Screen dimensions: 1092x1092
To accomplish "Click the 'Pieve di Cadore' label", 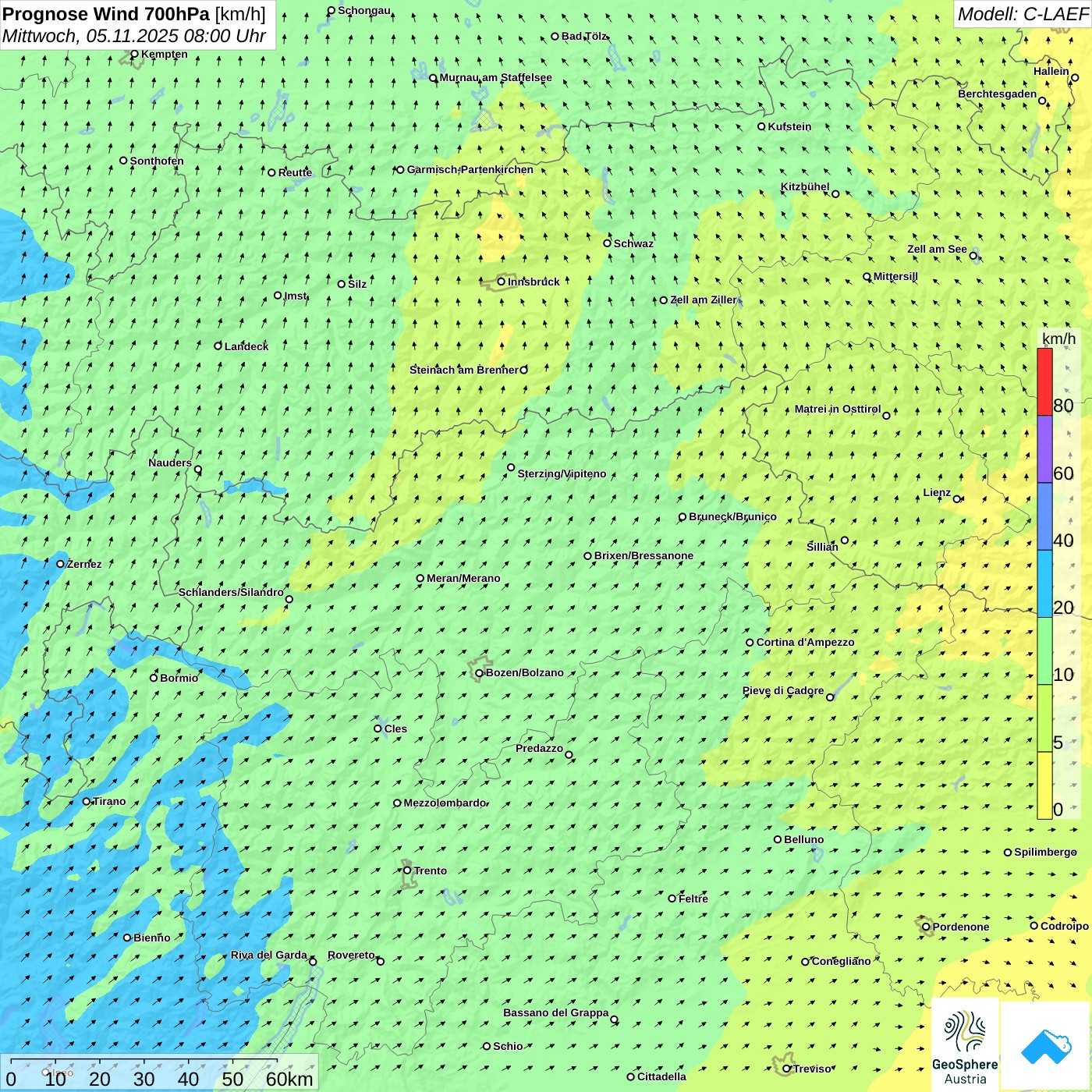I will 783,690.
